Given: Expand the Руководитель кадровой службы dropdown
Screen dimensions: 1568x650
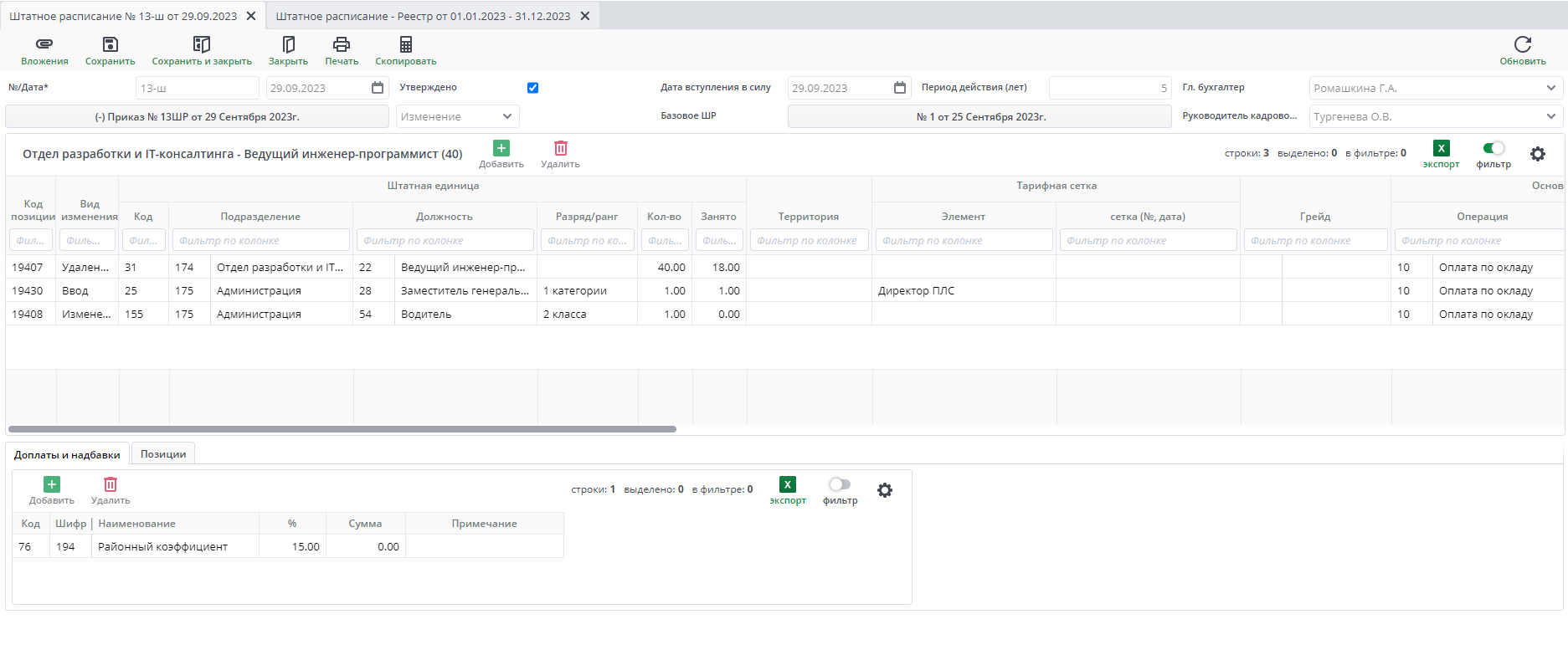Looking at the screenshot, I should coord(1437,116).
